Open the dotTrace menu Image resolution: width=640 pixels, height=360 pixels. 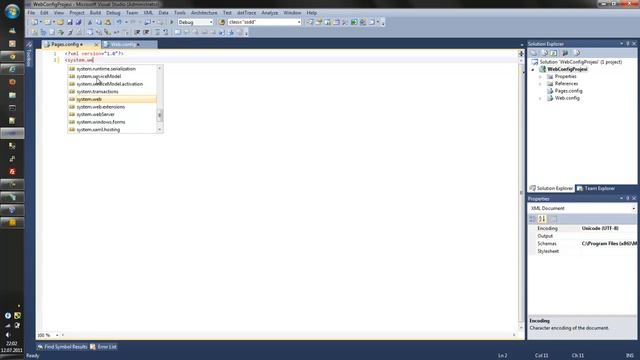246,13
